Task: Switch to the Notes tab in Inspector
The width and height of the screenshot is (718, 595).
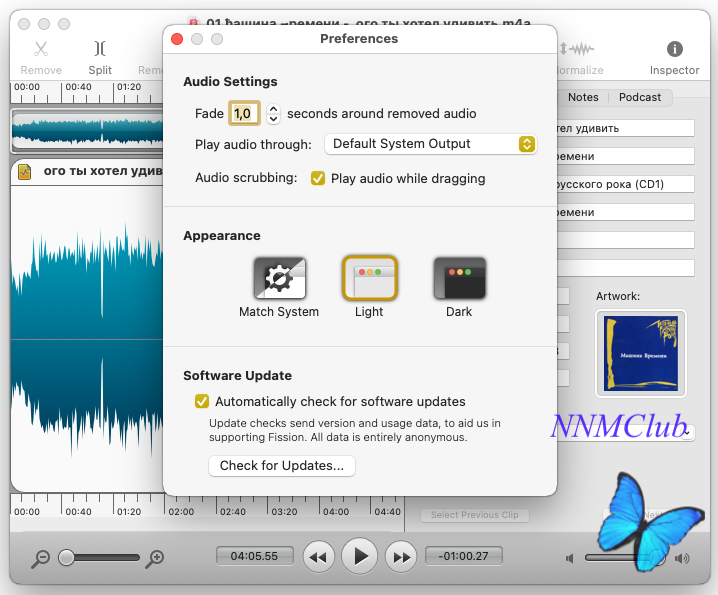Action: 583,97
